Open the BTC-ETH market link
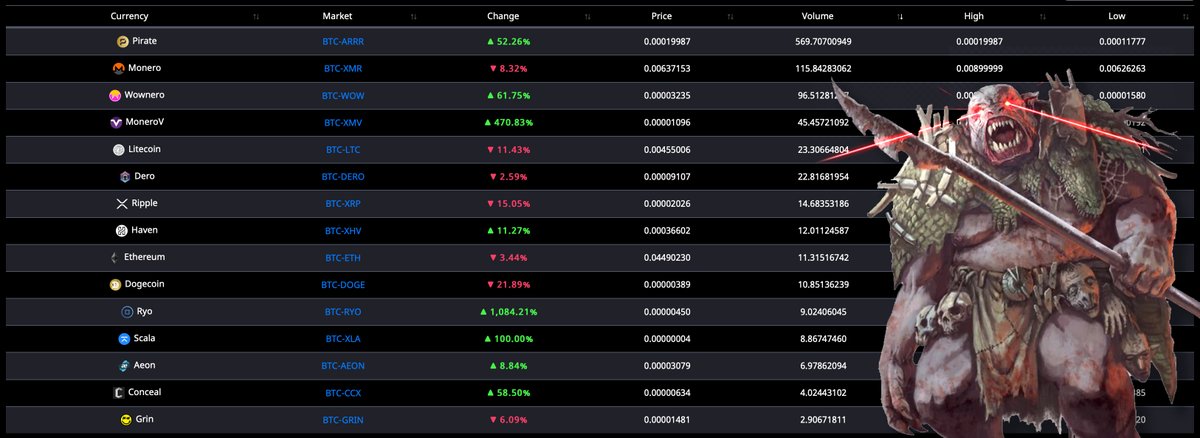Viewport: 1200px width, 438px height. point(345,257)
